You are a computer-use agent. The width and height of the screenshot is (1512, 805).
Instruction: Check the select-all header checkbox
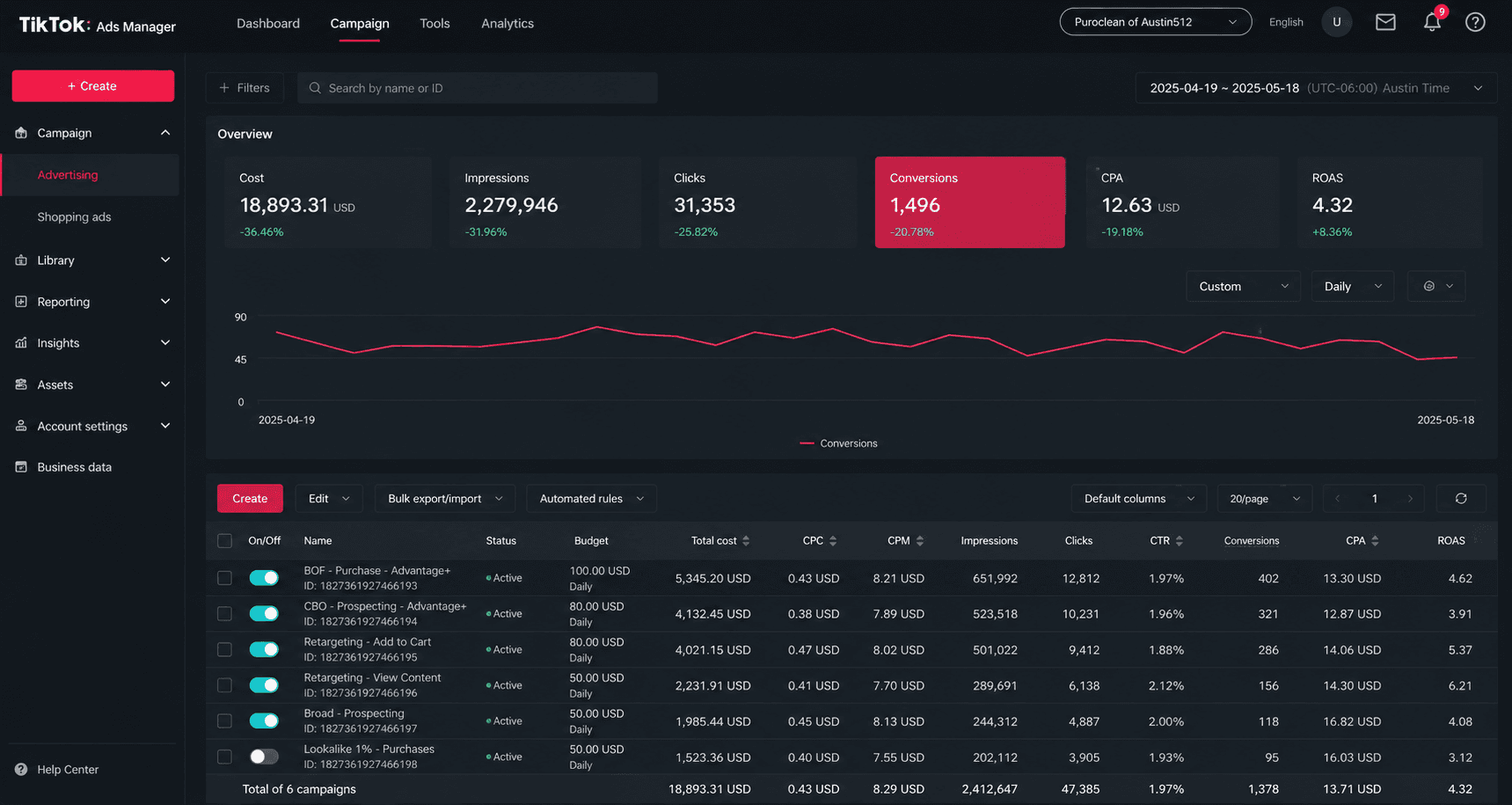[225, 541]
